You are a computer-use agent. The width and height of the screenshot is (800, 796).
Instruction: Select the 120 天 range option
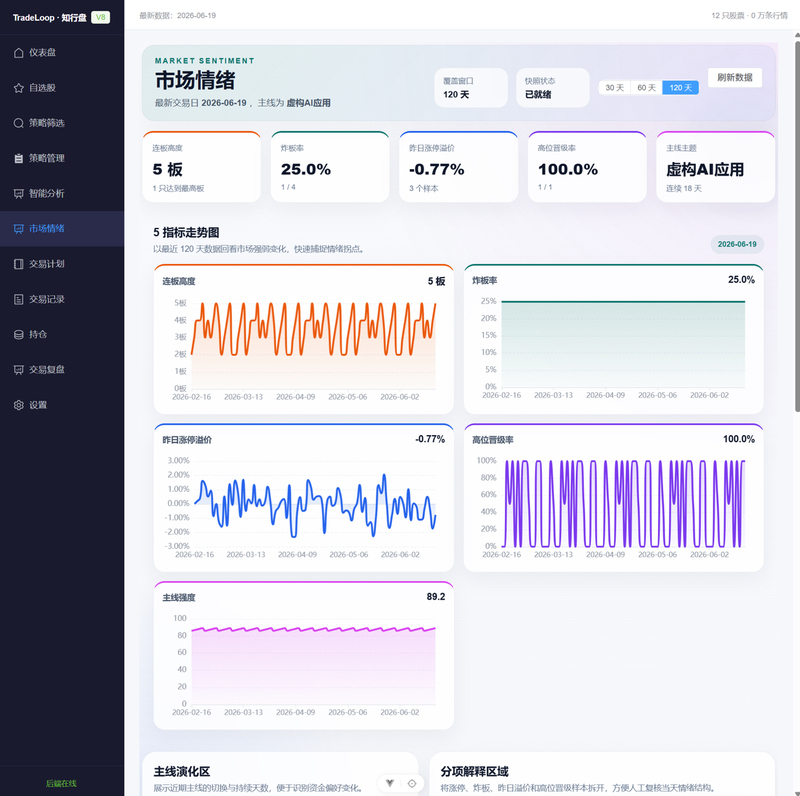(x=681, y=88)
